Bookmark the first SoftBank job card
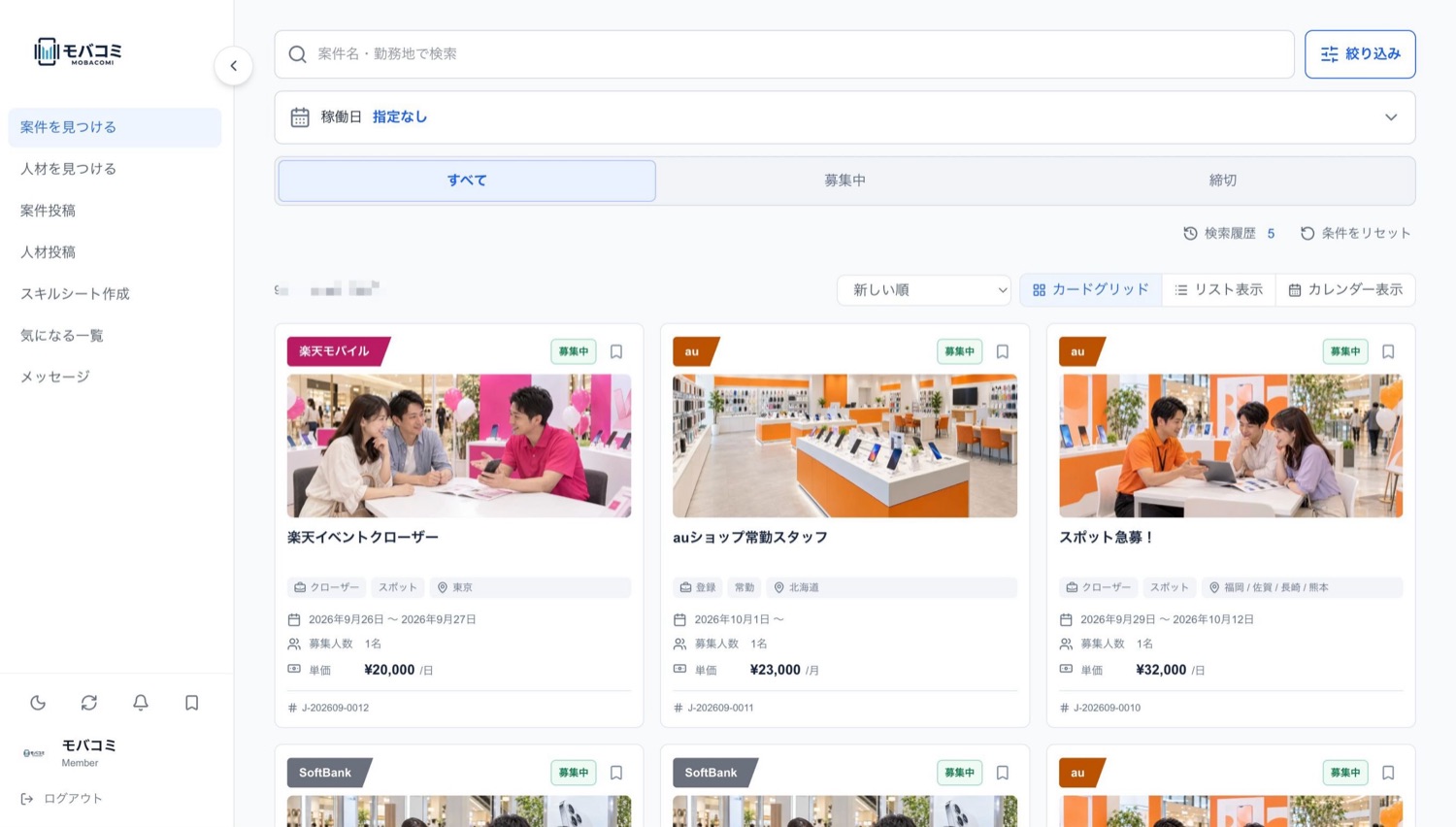This screenshot has height=827, width=1456. pos(616,773)
